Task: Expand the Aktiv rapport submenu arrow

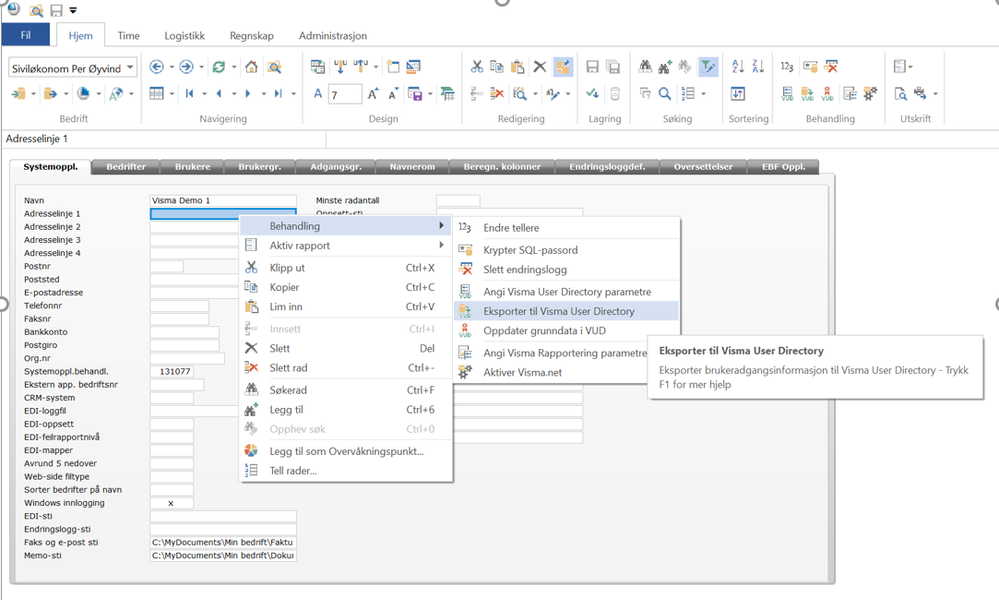Action: coord(441,245)
